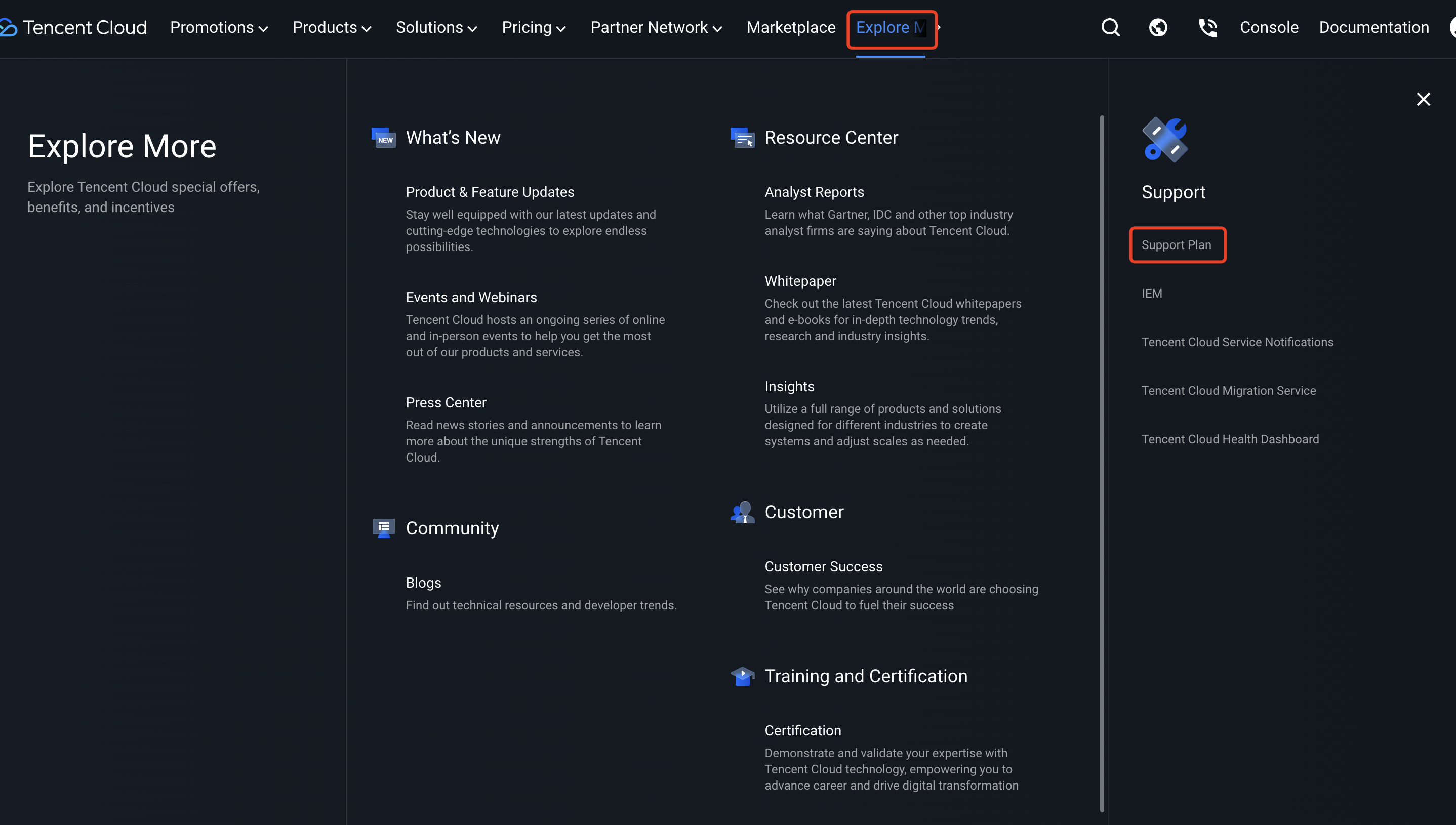
Task: Open Tencent Cloud Health Dashboard link
Action: (1230, 439)
